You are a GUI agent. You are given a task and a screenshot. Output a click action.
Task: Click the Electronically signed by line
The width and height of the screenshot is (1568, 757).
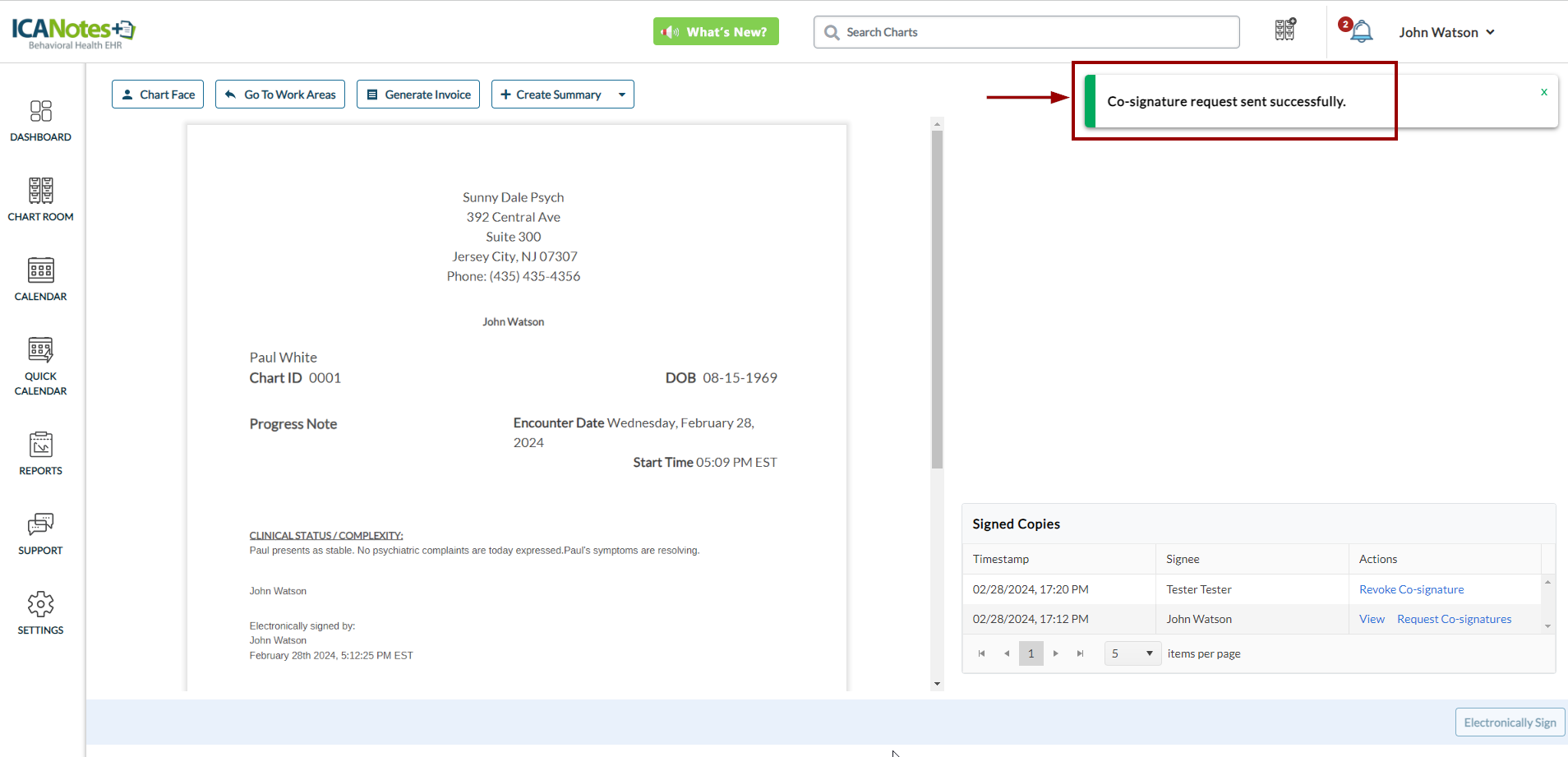coord(302,626)
